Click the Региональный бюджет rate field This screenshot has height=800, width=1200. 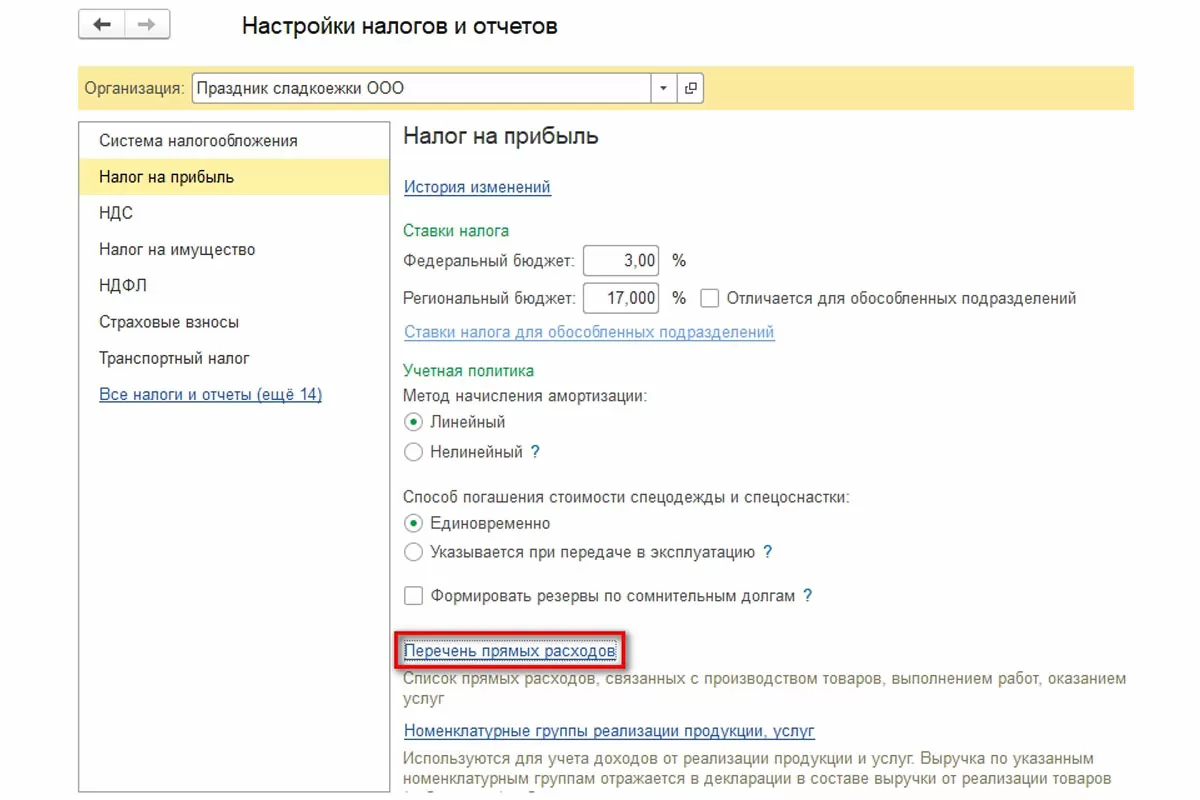[621, 298]
